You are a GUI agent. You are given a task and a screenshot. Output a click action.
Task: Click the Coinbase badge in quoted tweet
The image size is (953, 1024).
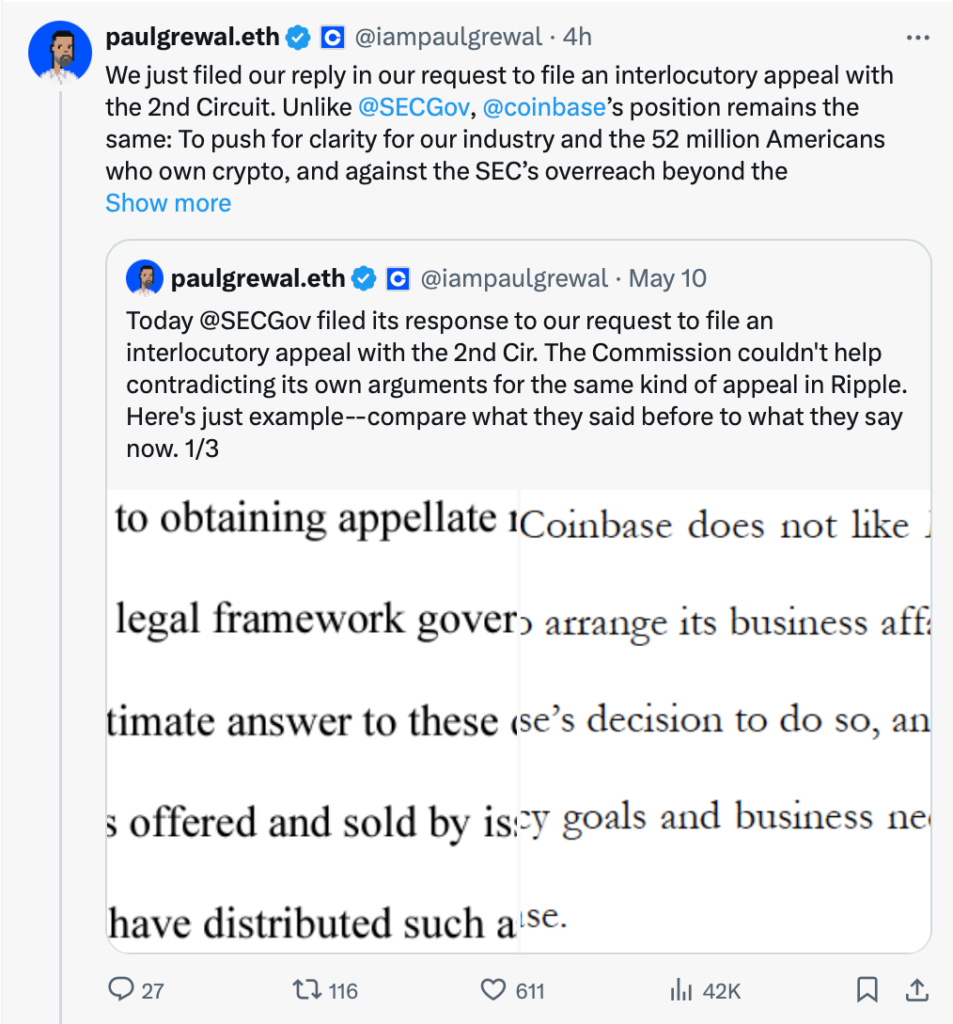[x=398, y=279]
